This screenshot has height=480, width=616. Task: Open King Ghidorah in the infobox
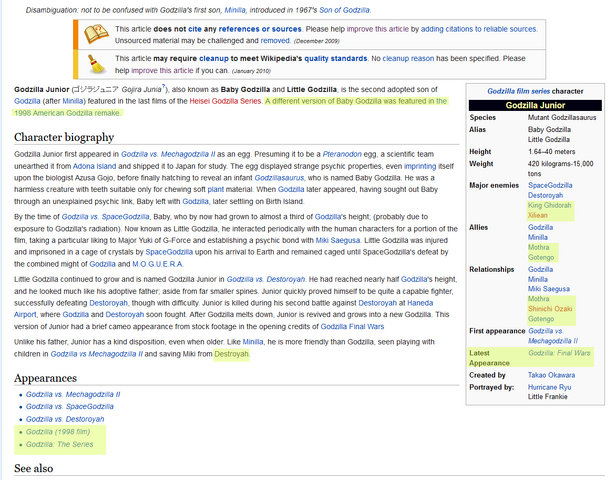click(x=549, y=205)
